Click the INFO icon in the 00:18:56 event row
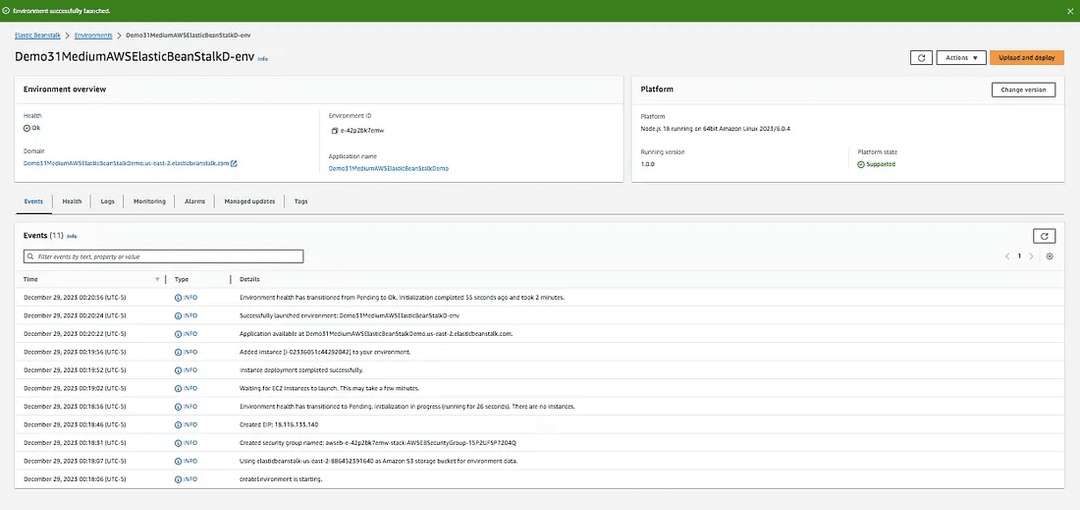The image size is (1080, 510). click(178, 407)
